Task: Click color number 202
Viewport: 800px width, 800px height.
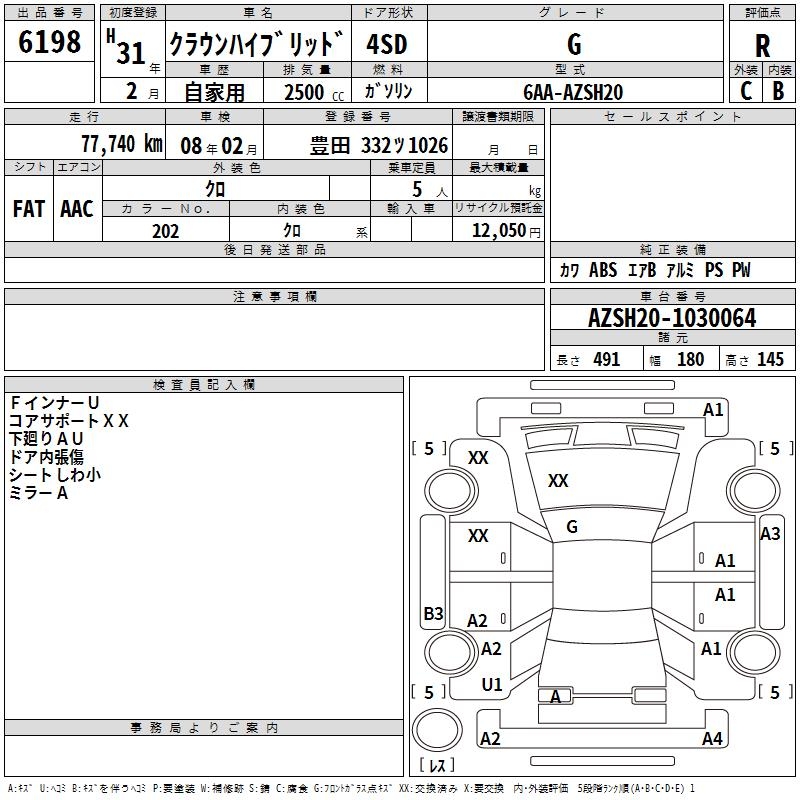Action: click(x=165, y=231)
